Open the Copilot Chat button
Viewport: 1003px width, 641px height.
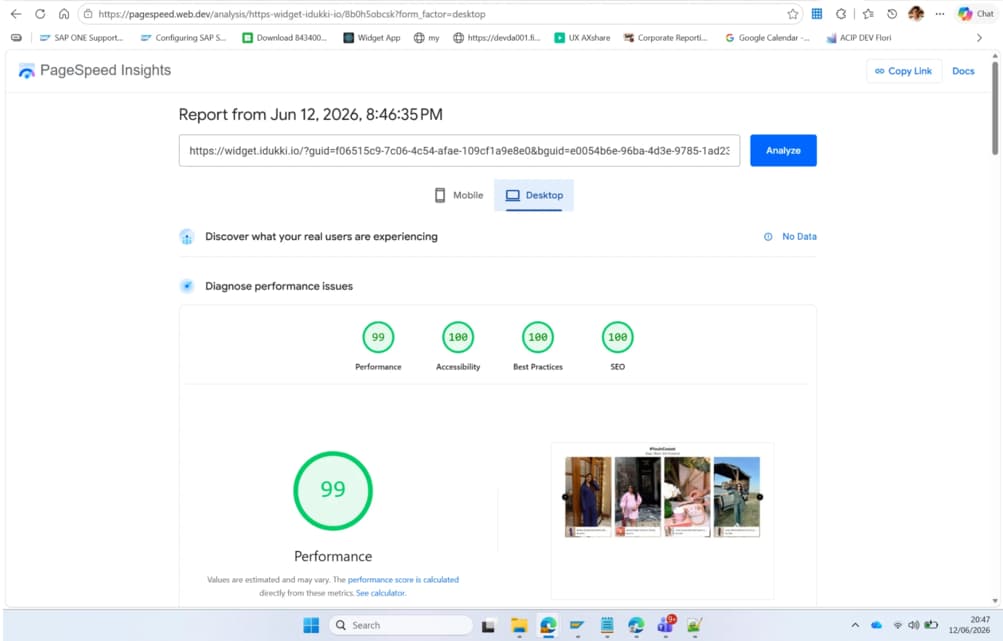975,13
